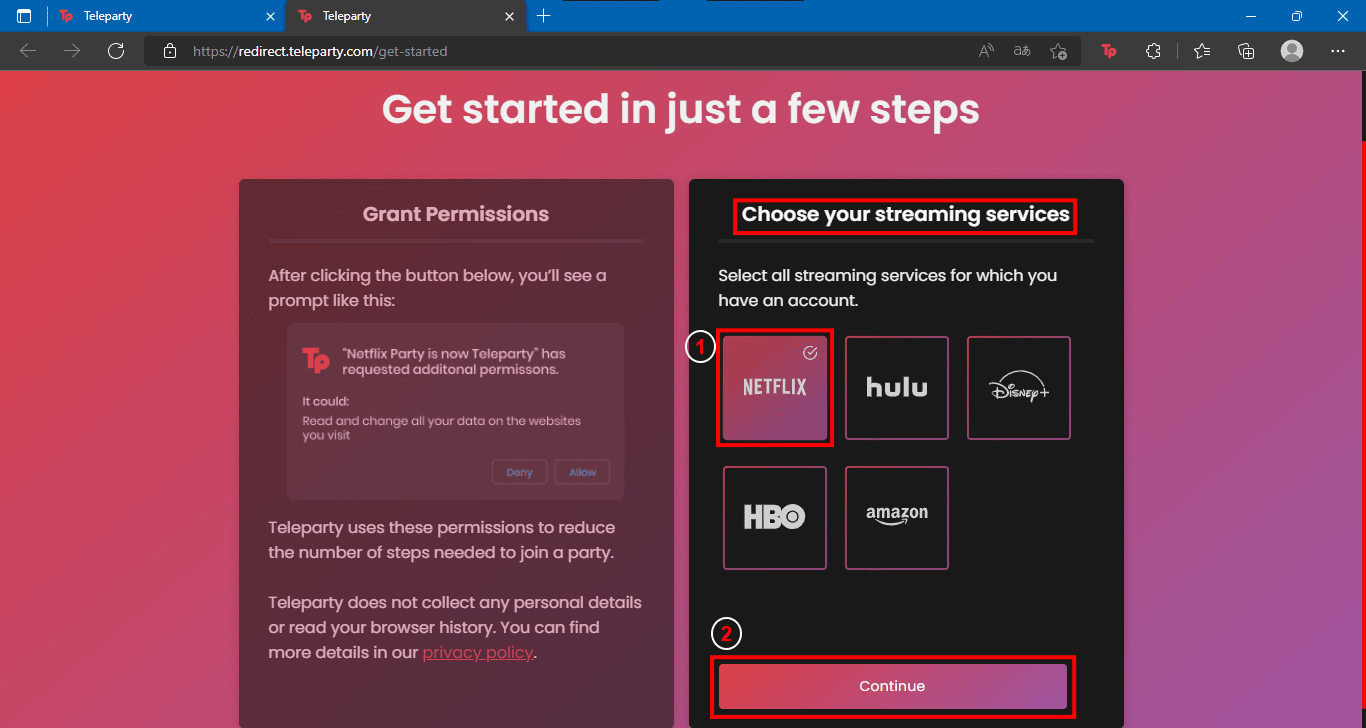
Task: Open the user profile avatar
Action: click(x=1292, y=51)
